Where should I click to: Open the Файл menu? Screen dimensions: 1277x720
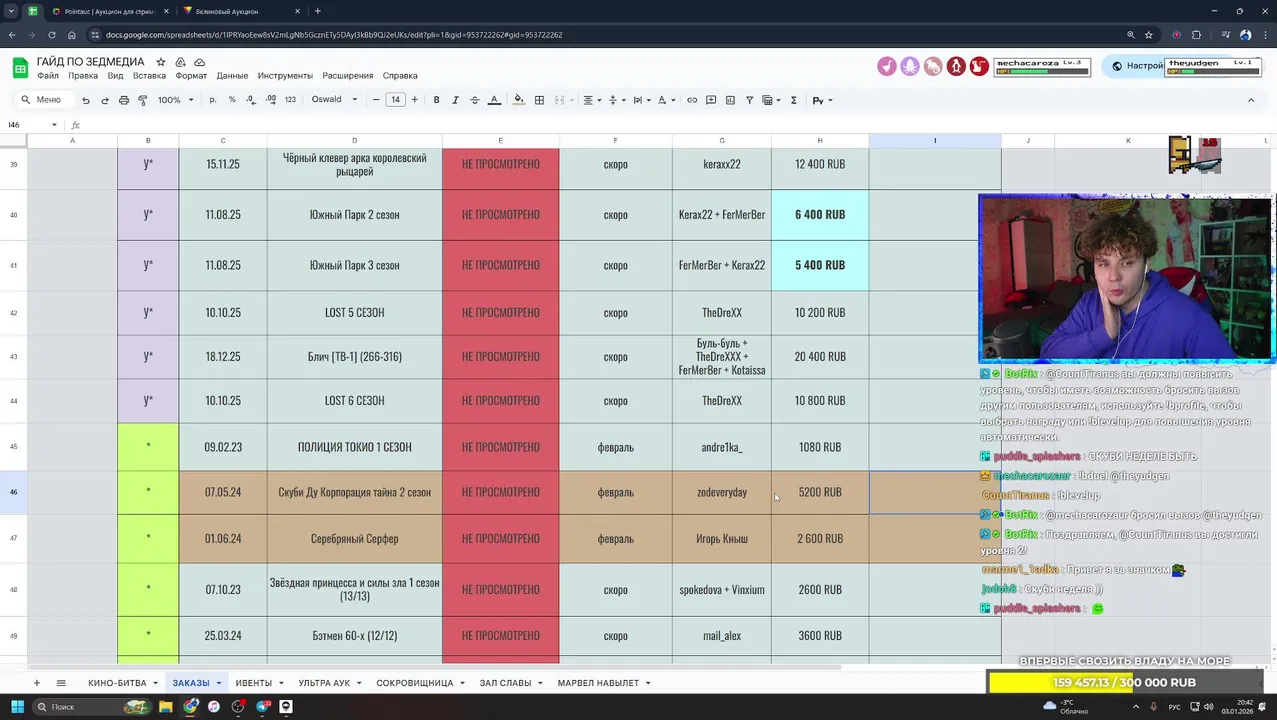(x=48, y=76)
